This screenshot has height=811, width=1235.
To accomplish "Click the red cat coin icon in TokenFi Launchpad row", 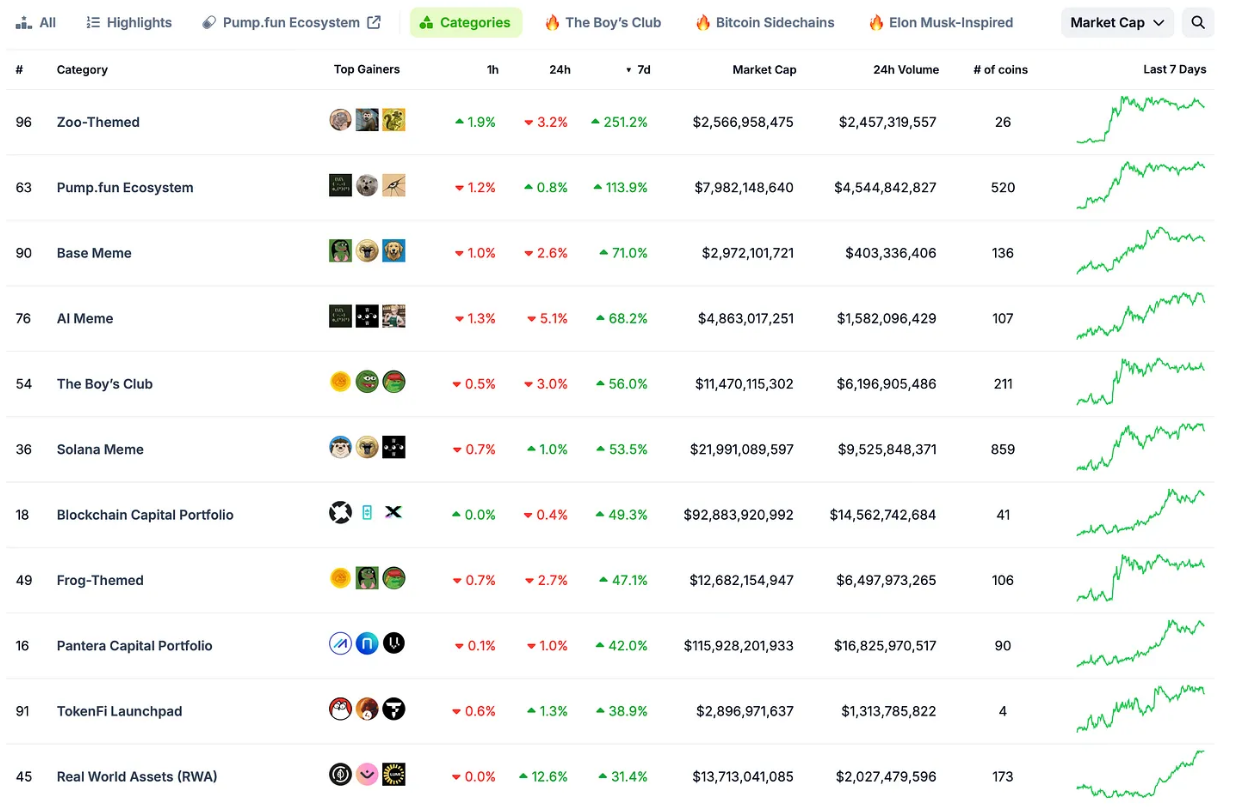I will tap(340, 709).
